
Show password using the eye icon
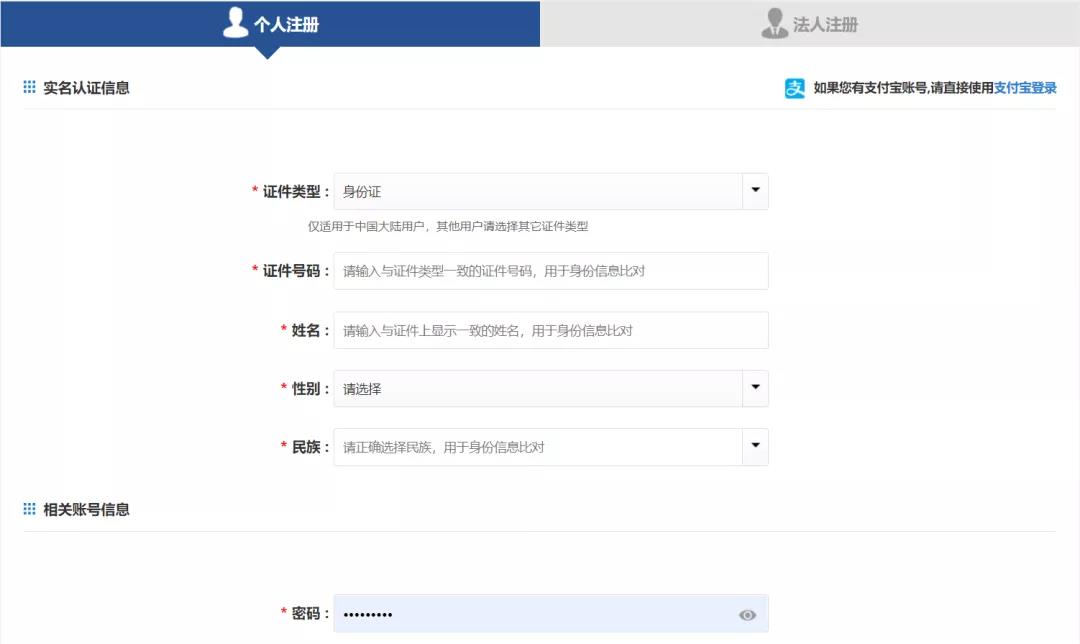(x=747, y=615)
